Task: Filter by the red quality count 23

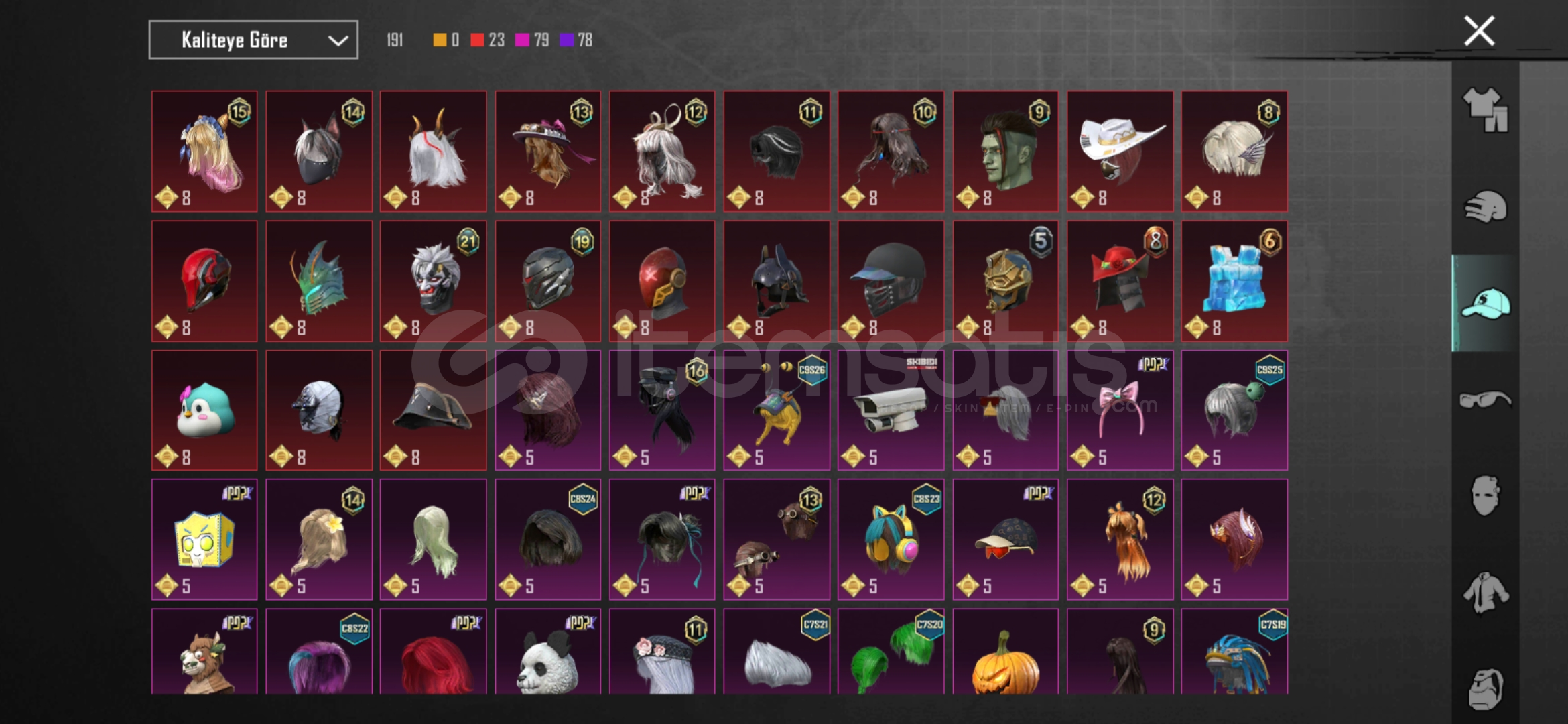Action: click(x=487, y=40)
